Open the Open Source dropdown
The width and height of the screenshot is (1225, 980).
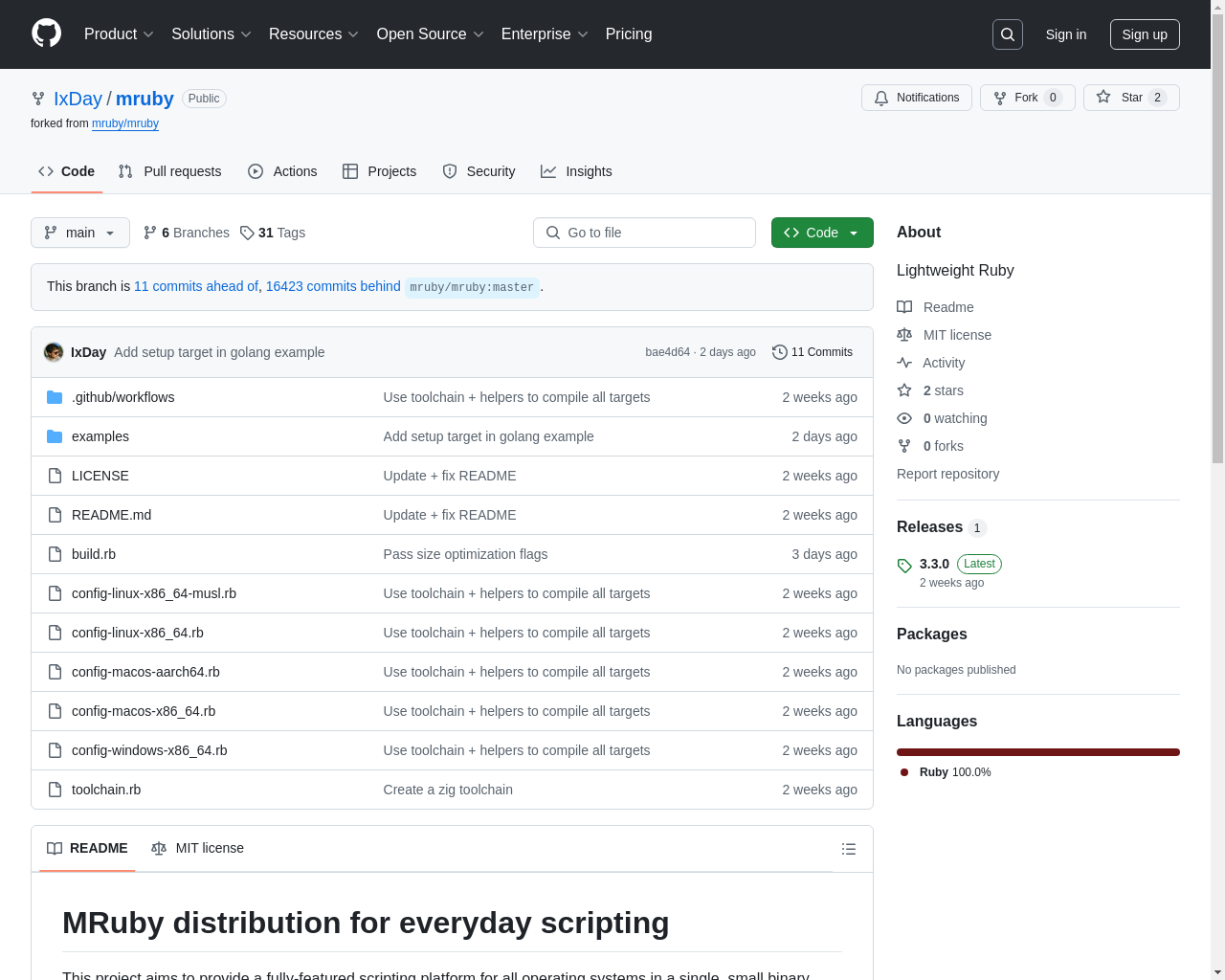pos(431,34)
